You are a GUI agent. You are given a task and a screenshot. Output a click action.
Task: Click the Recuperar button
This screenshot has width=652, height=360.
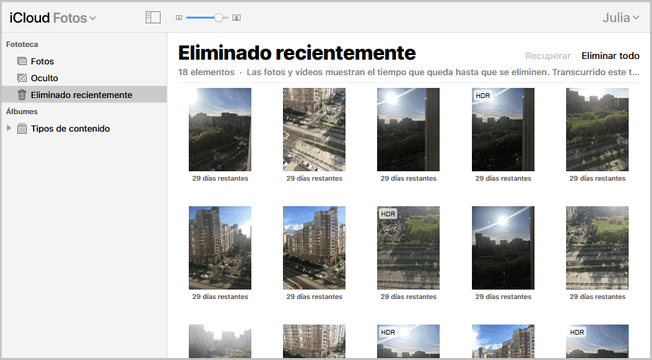tap(548, 56)
